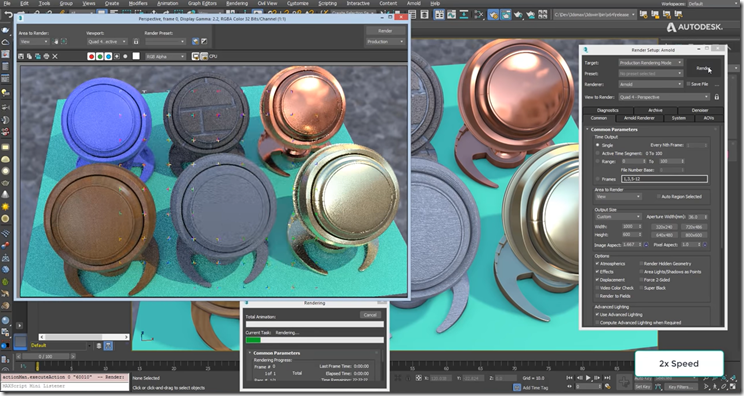Screen dimensions: 744x396
Task: Toggle the green channel button
Action: pyautogui.click(x=100, y=56)
